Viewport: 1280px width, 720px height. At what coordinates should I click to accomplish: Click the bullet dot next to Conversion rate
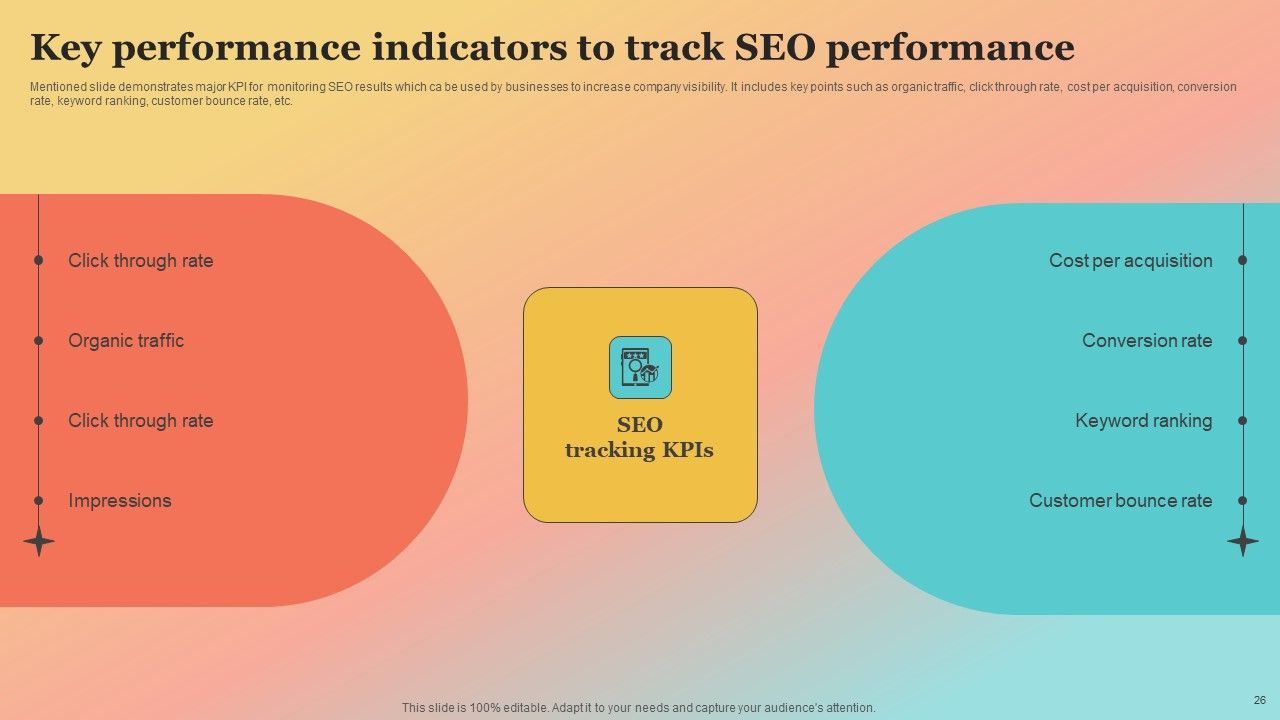click(x=1243, y=340)
